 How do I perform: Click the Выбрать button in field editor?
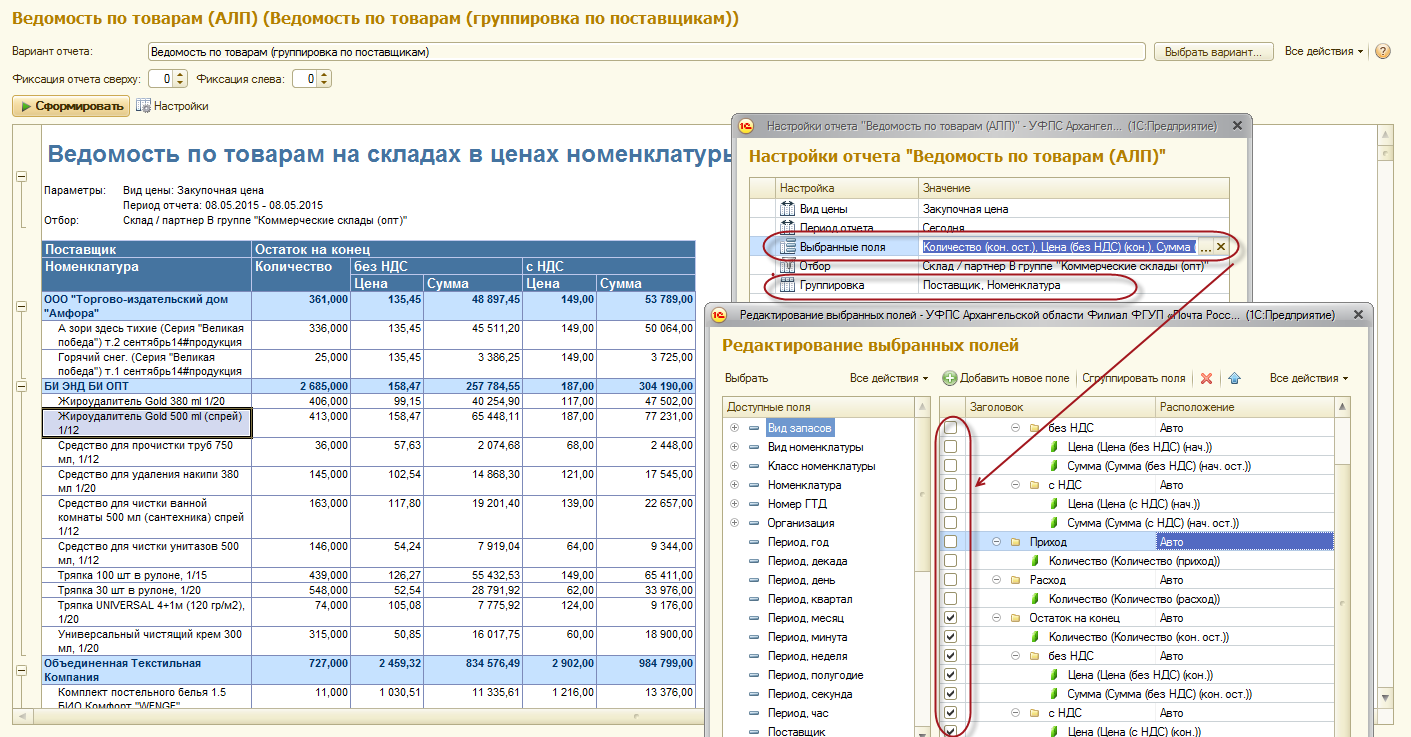747,378
